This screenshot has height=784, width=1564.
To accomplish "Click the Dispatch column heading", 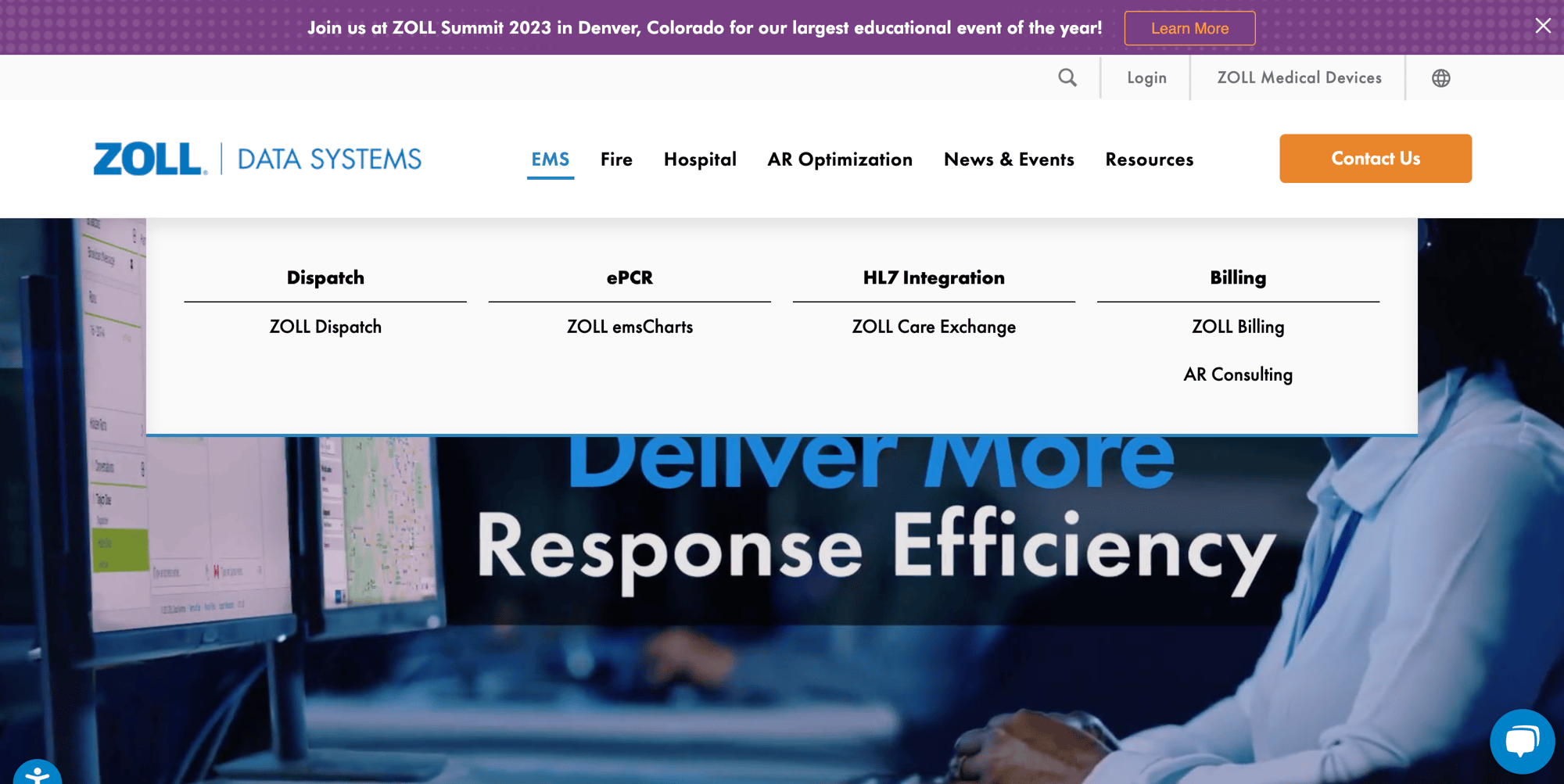I will (x=325, y=277).
